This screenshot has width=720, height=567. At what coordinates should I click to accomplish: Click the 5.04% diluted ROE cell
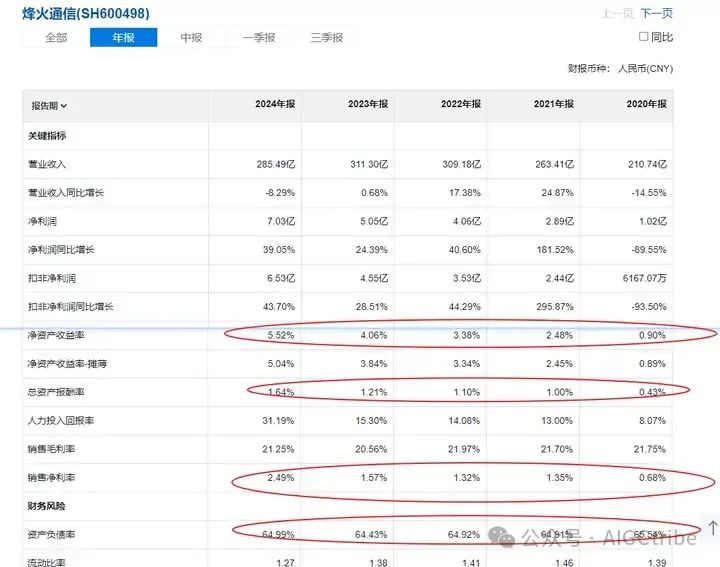click(281, 364)
